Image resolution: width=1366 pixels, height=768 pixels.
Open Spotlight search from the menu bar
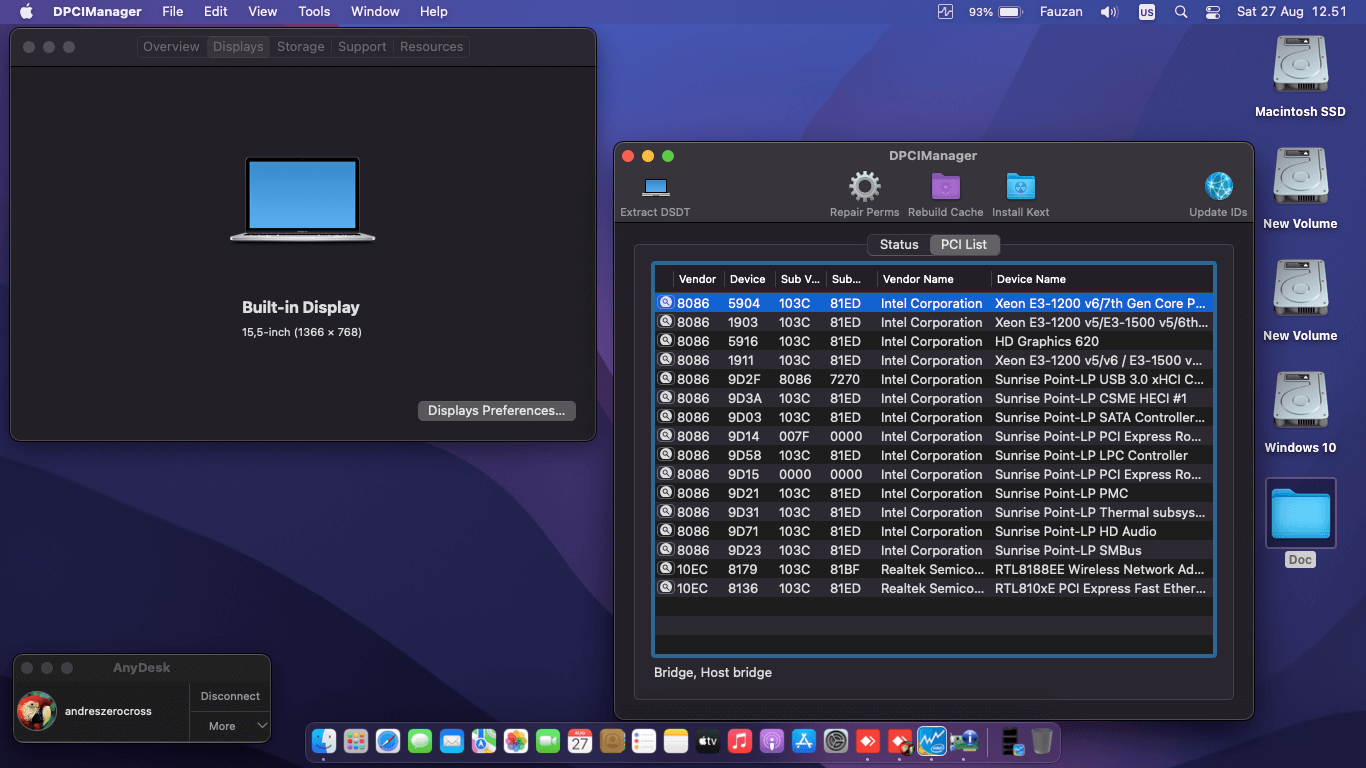1181,11
